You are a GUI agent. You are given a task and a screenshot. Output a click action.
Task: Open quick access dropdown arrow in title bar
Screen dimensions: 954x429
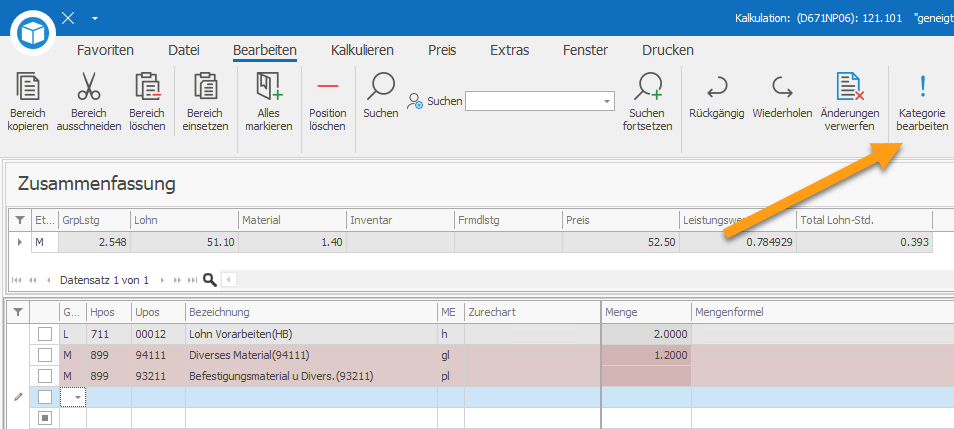point(95,19)
